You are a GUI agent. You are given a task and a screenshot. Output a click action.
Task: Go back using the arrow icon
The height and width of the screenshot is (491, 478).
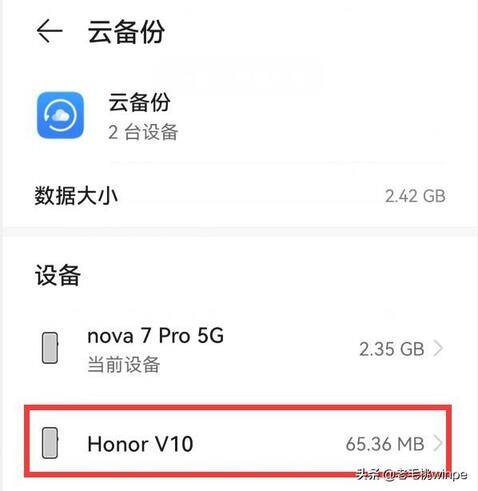click(49, 31)
